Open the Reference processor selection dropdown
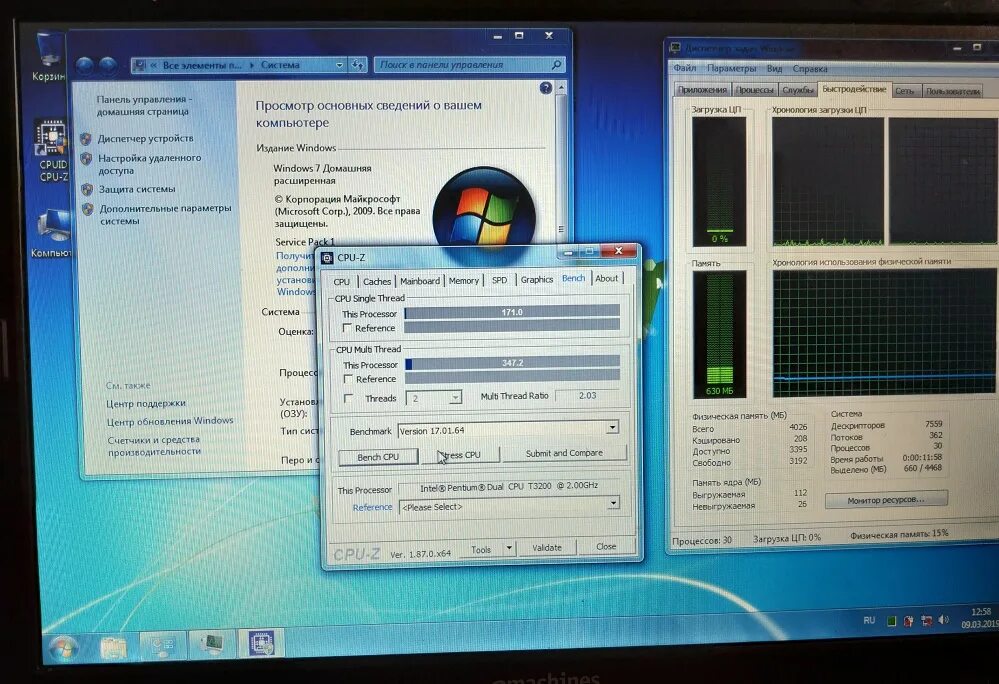The width and height of the screenshot is (999, 684). 613,504
